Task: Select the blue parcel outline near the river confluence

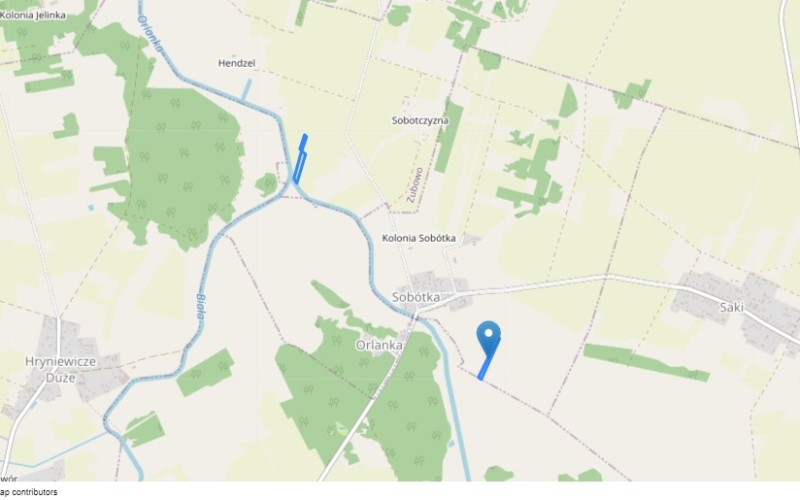Action: (x=300, y=159)
